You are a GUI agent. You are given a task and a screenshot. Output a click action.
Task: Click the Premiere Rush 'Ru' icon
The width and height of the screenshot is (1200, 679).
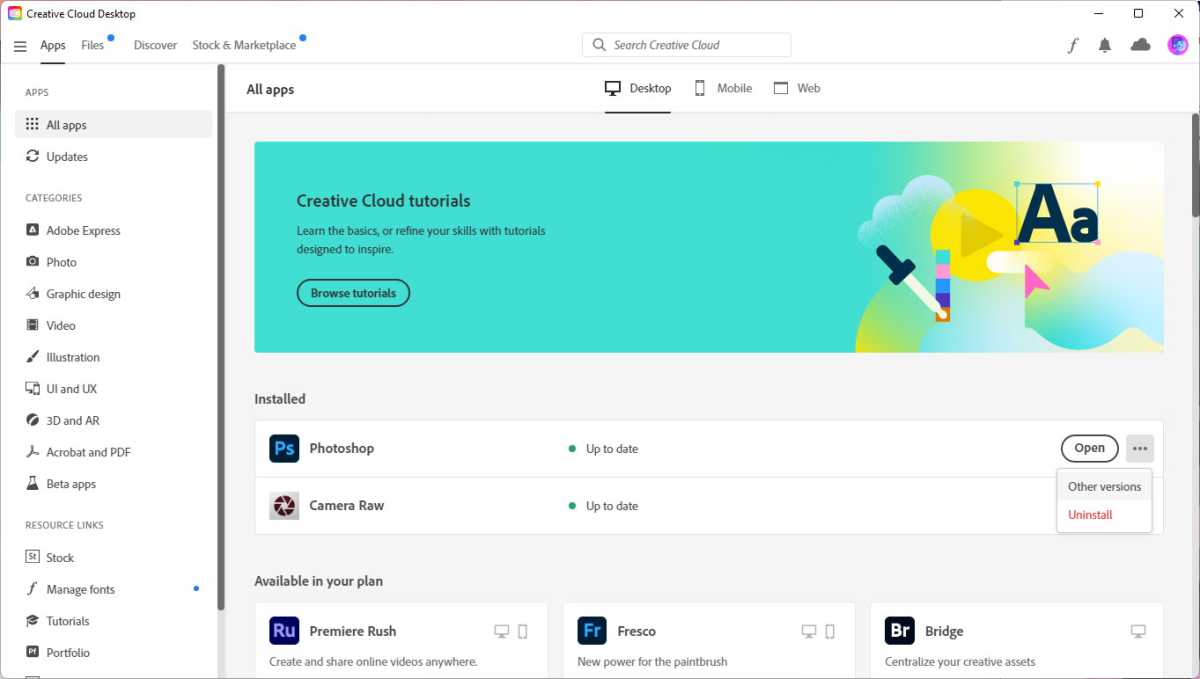pos(284,631)
